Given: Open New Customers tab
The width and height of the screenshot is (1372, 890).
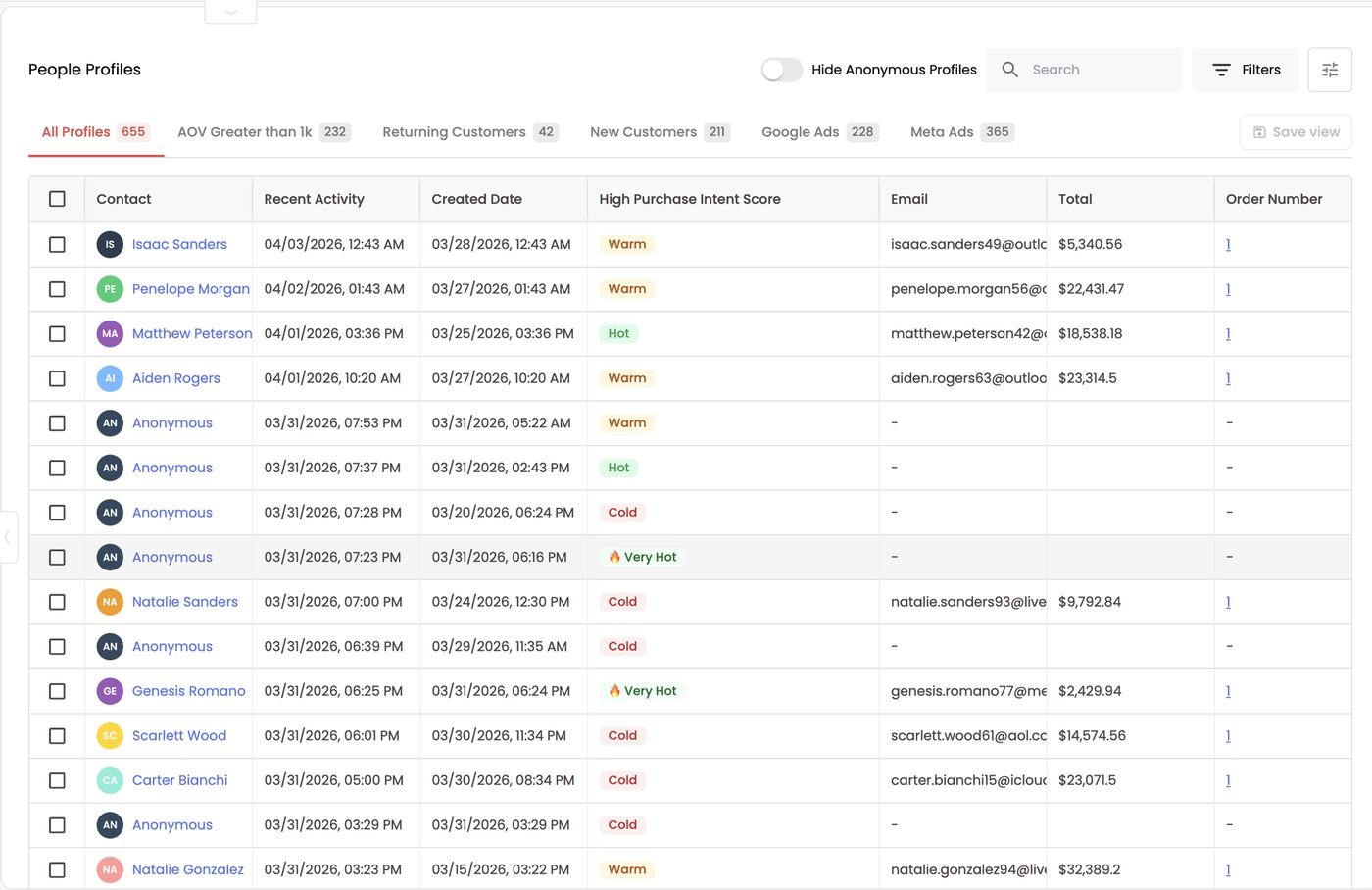Looking at the screenshot, I should (x=660, y=132).
